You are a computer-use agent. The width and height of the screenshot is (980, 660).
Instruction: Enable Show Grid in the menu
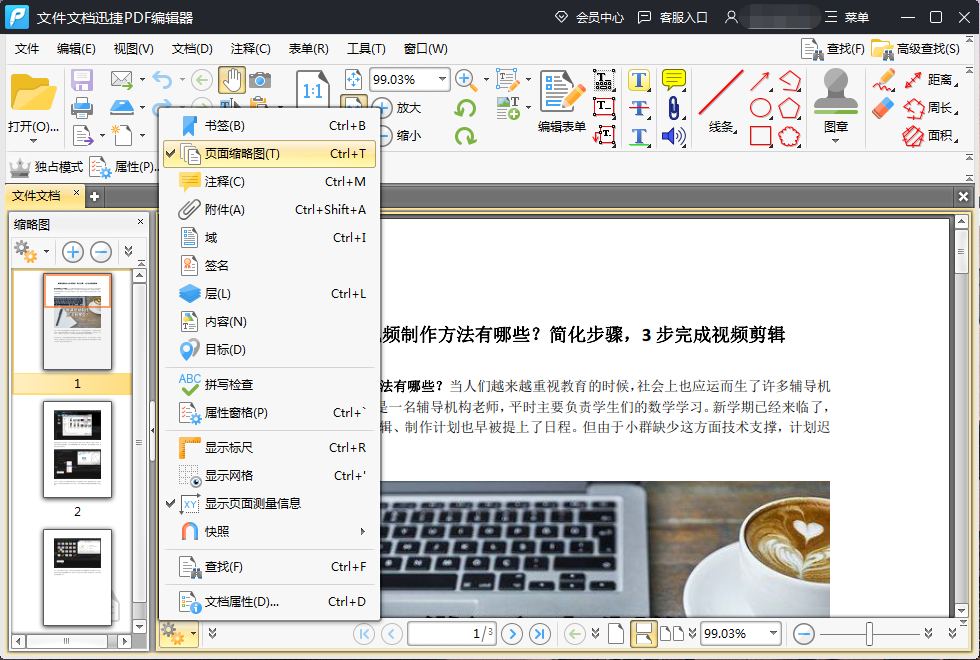point(269,476)
